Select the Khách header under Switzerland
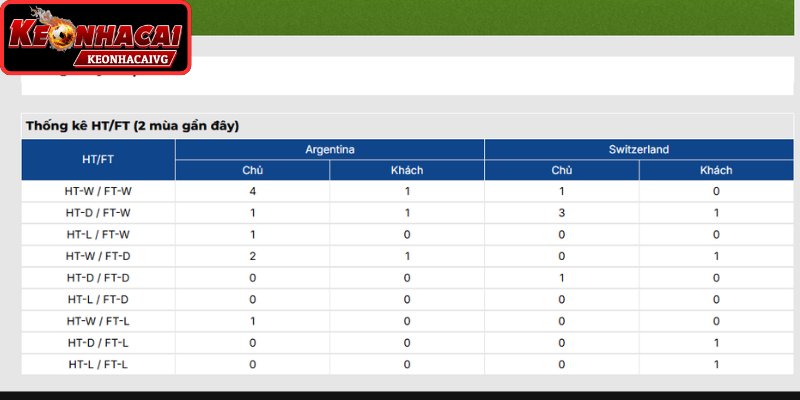 (716, 170)
